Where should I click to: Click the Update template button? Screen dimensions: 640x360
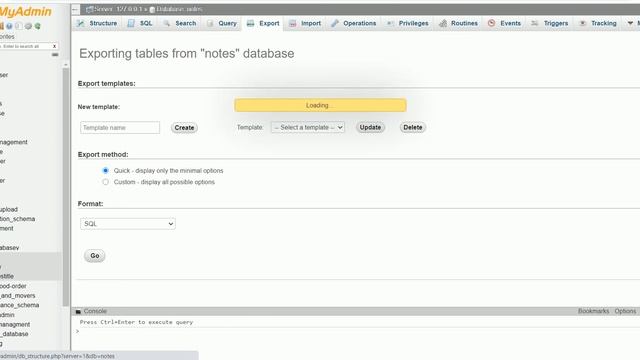(x=370, y=127)
